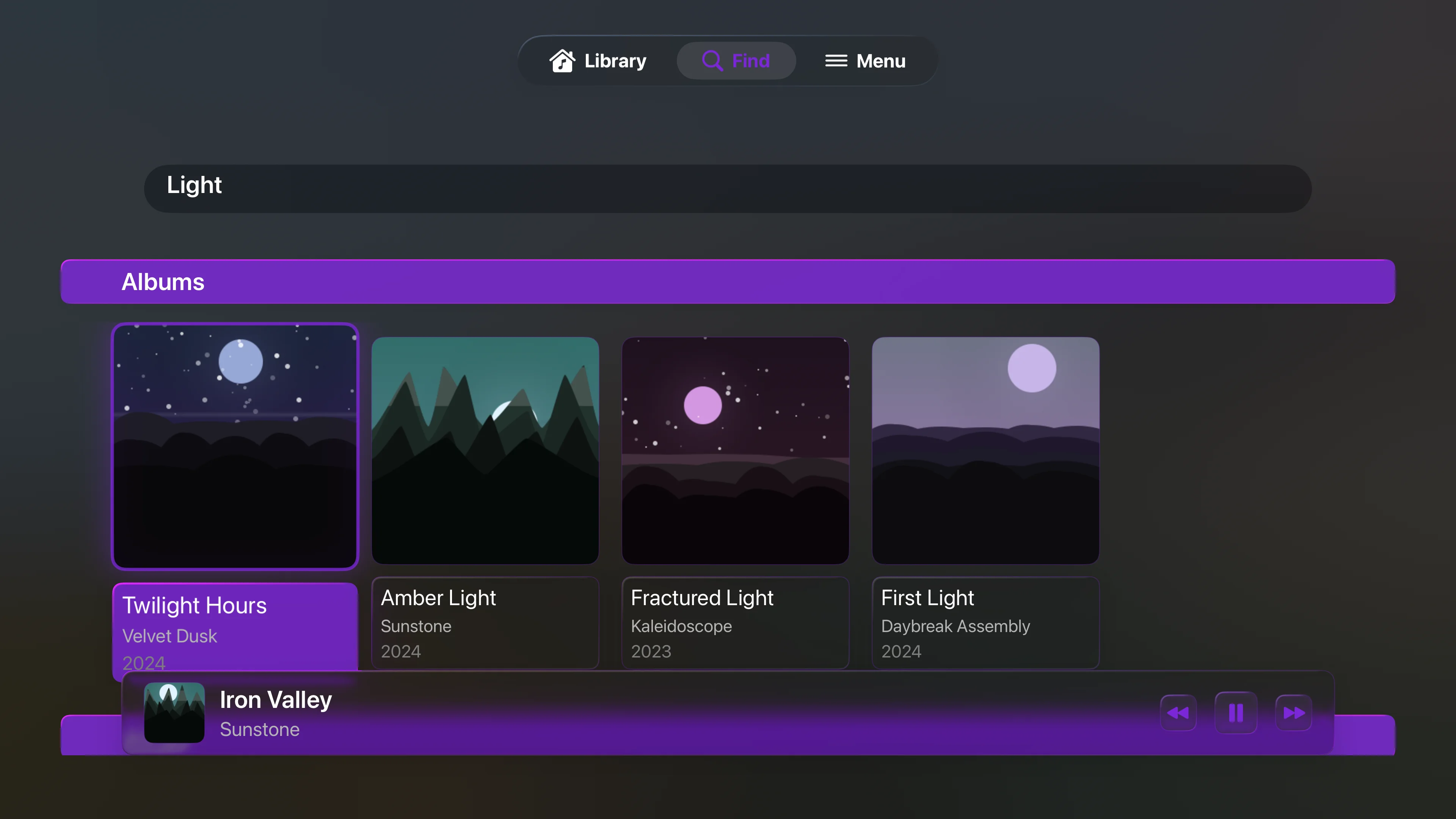The height and width of the screenshot is (819, 1456).
Task: Click the Sunstone artist in now playing bar
Action: 259,730
